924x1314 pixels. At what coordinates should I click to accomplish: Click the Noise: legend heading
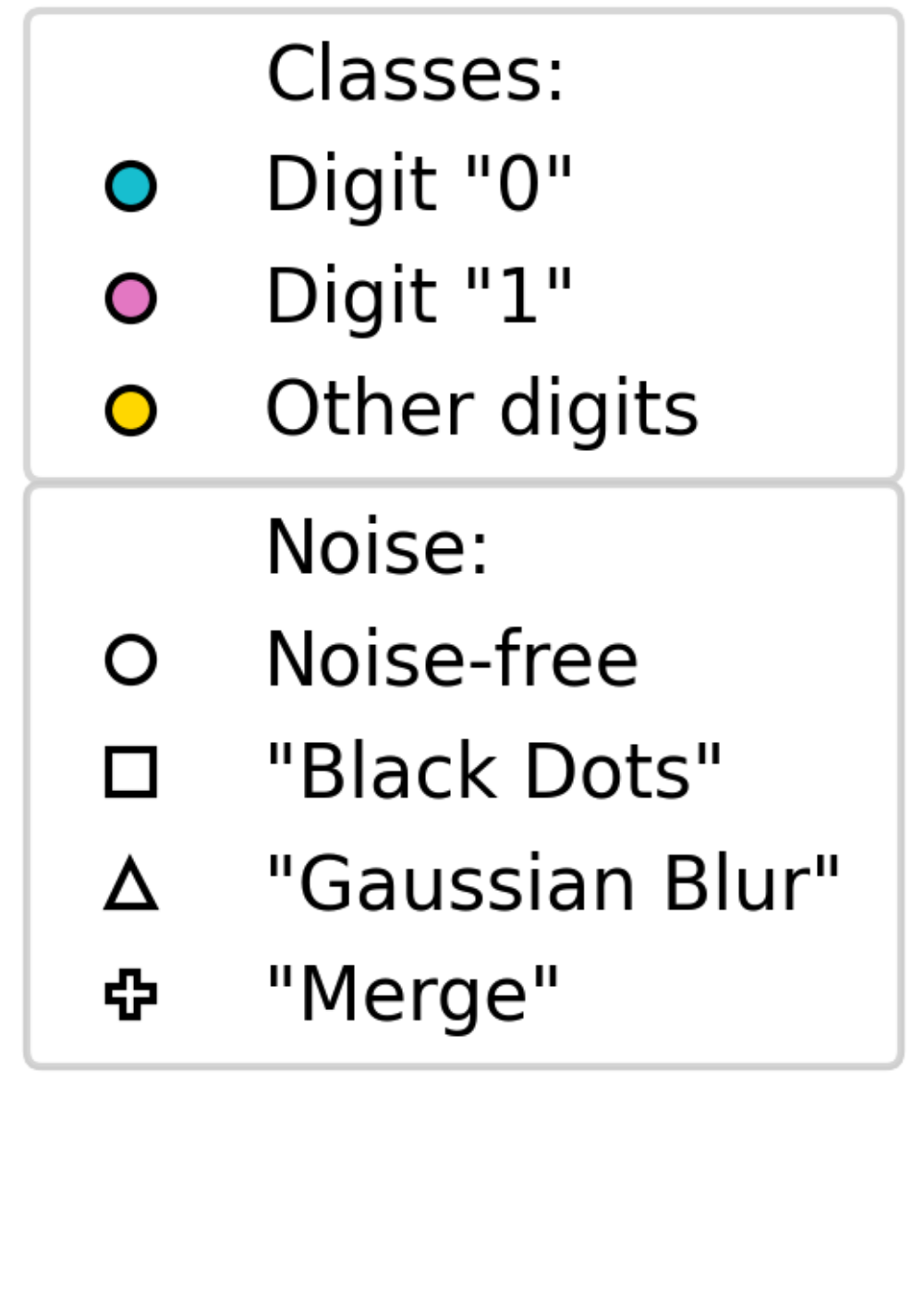click(377, 547)
